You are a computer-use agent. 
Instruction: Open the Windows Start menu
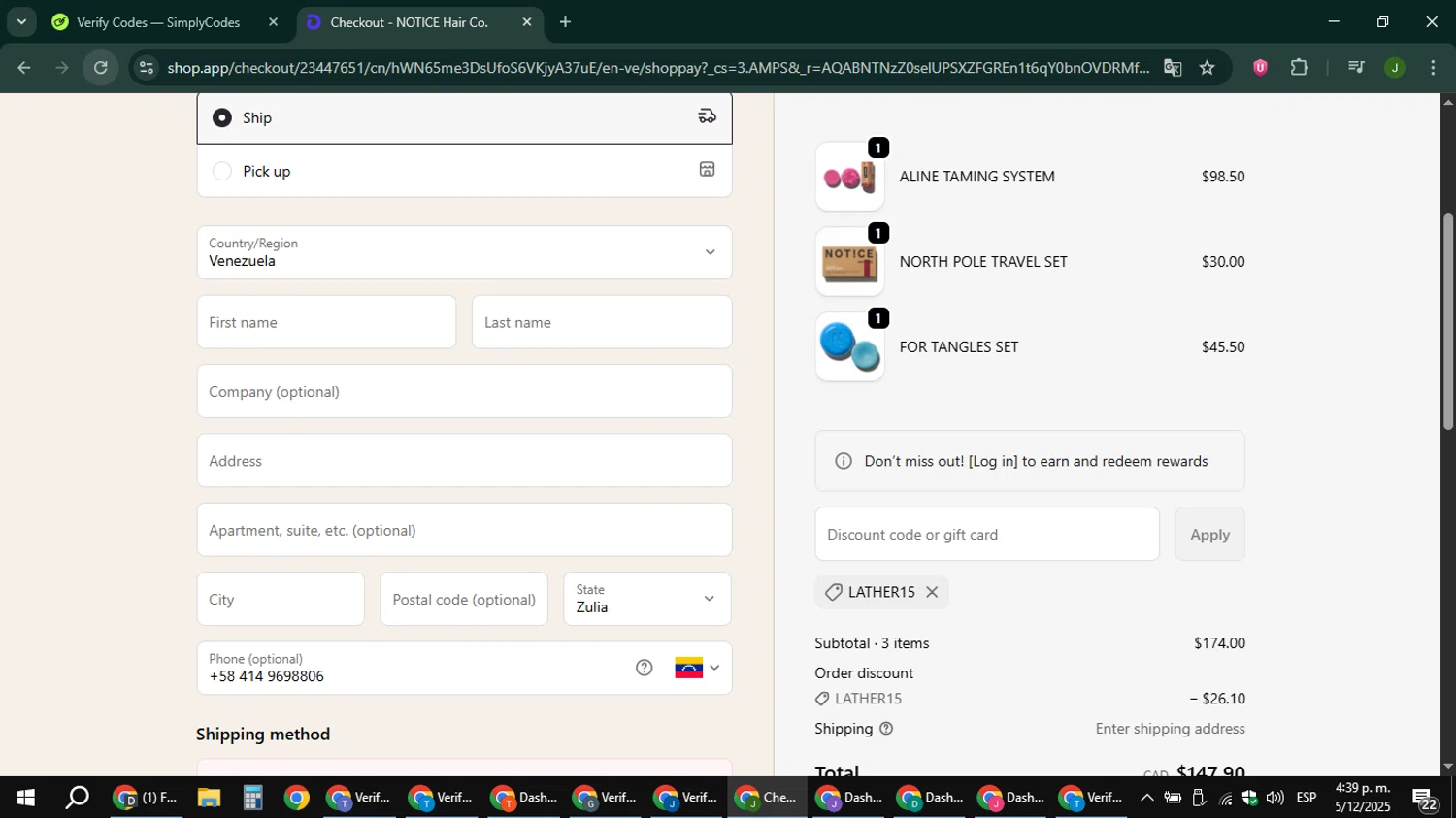tap(26, 798)
